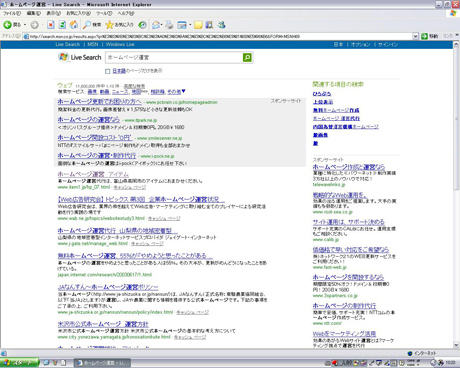460x368 pixels.
Task: Click in the Live Search query field
Action: (x=174, y=57)
